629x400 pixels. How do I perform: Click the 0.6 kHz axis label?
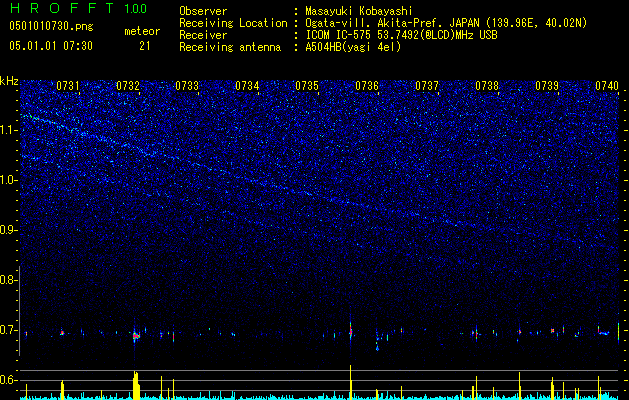click(x=8, y=380)
